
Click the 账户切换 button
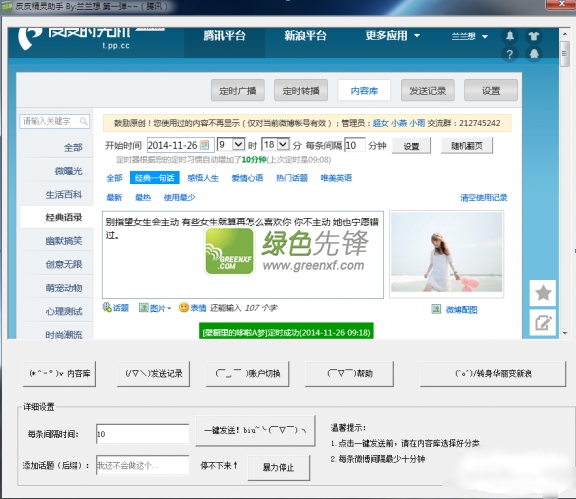click(x=248, y=374)
